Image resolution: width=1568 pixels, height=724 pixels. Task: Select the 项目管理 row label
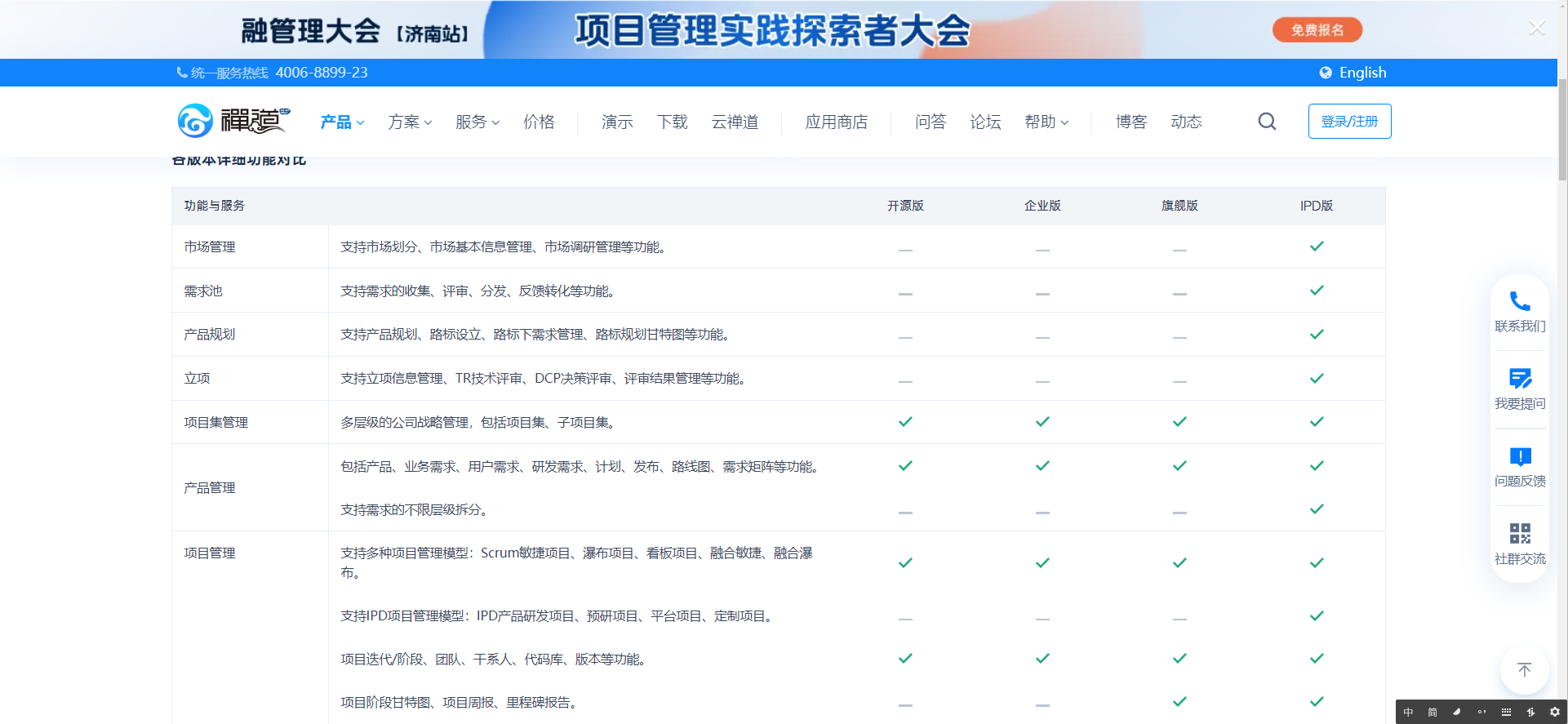210,553
